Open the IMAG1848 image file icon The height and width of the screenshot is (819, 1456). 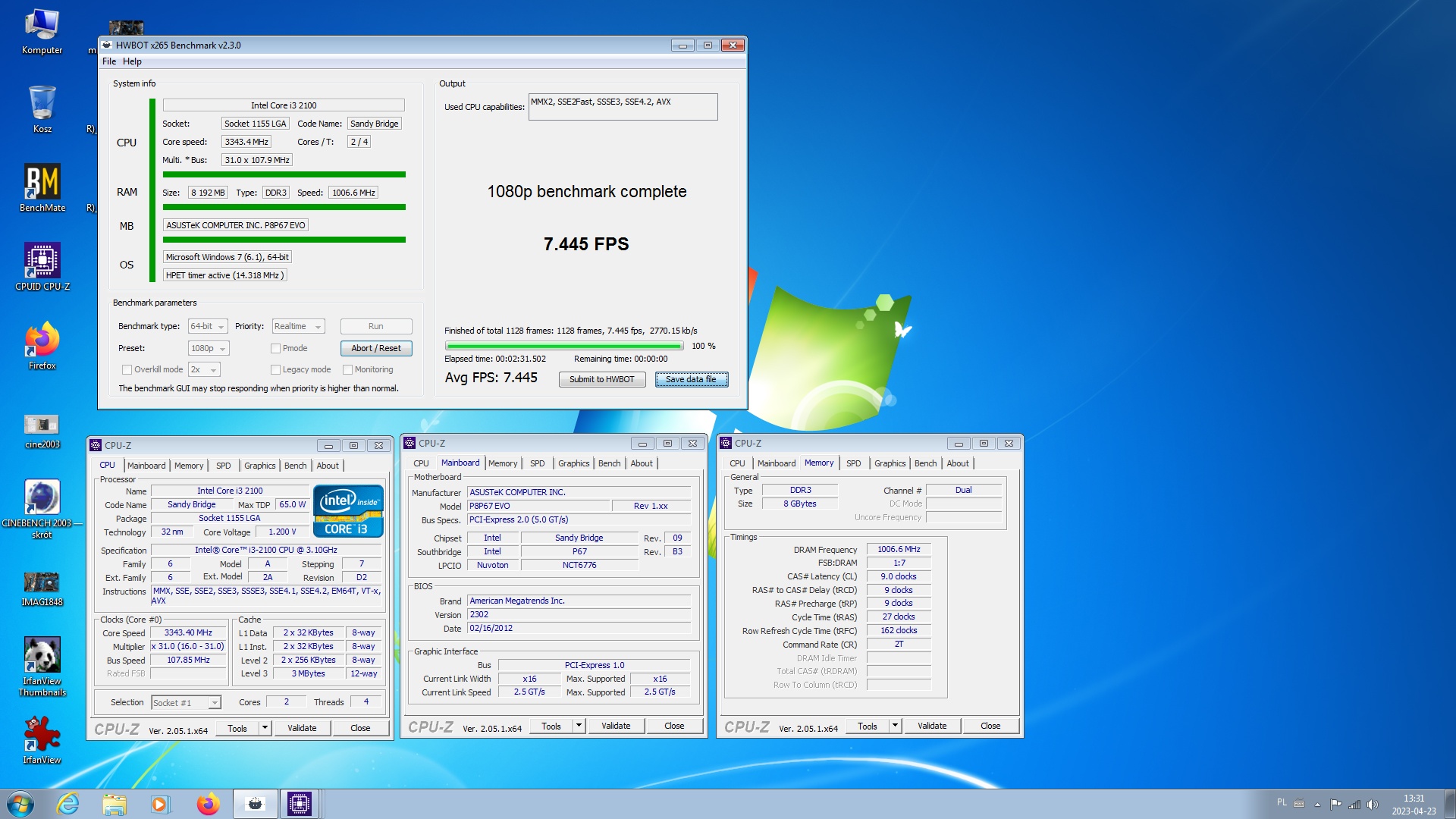(42, 589)
